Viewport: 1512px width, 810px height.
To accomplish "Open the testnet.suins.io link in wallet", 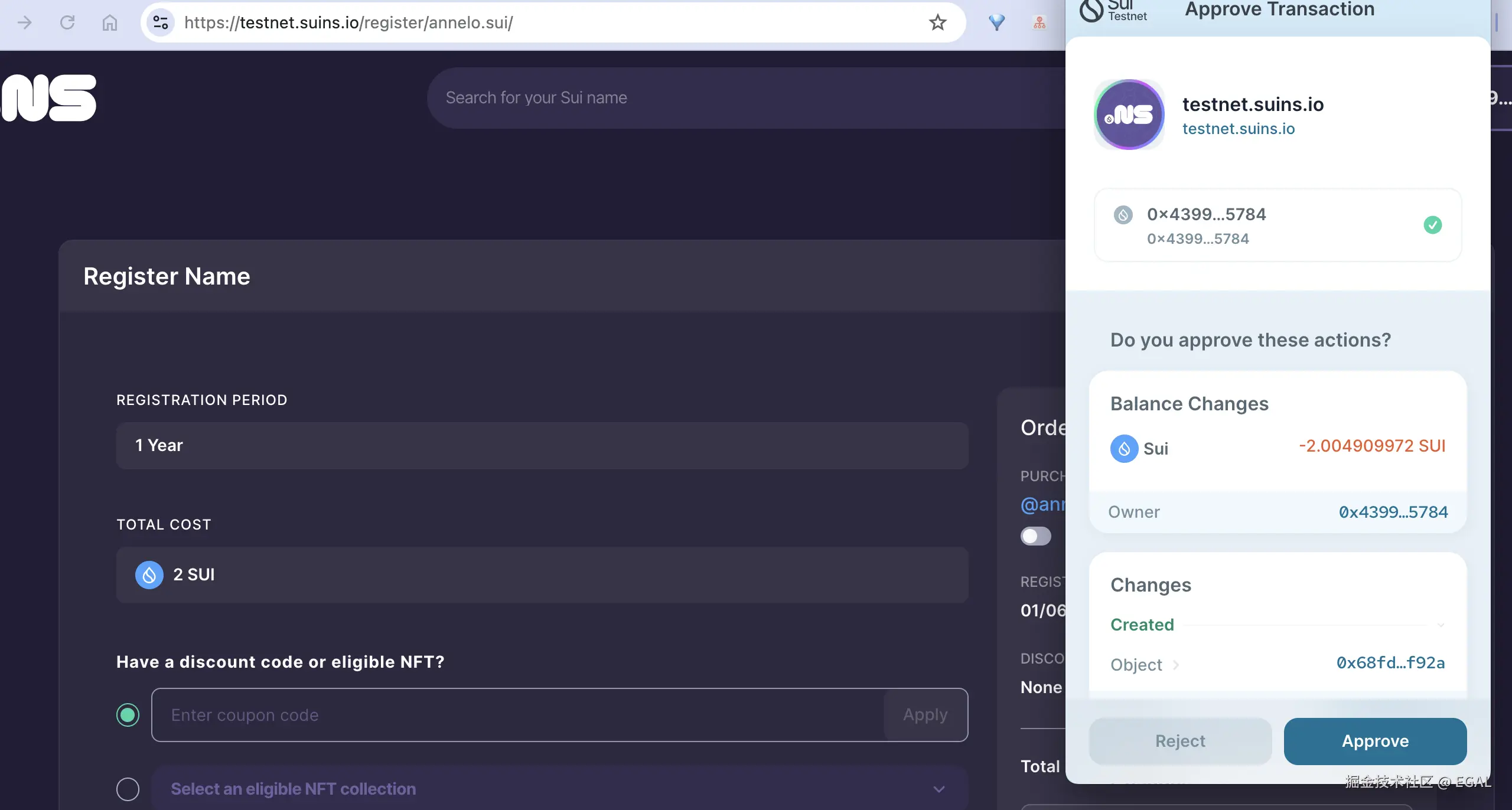I will tap(1238, 129).
